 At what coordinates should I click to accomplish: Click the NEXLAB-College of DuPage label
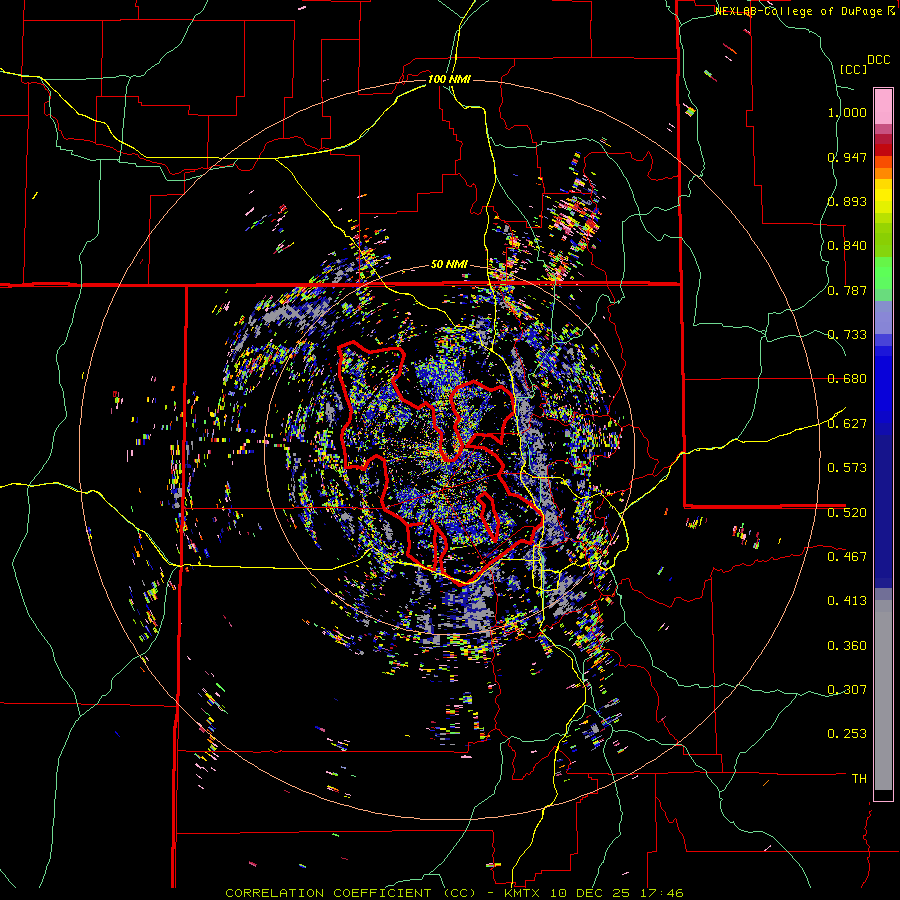click(x=798, y=11)
